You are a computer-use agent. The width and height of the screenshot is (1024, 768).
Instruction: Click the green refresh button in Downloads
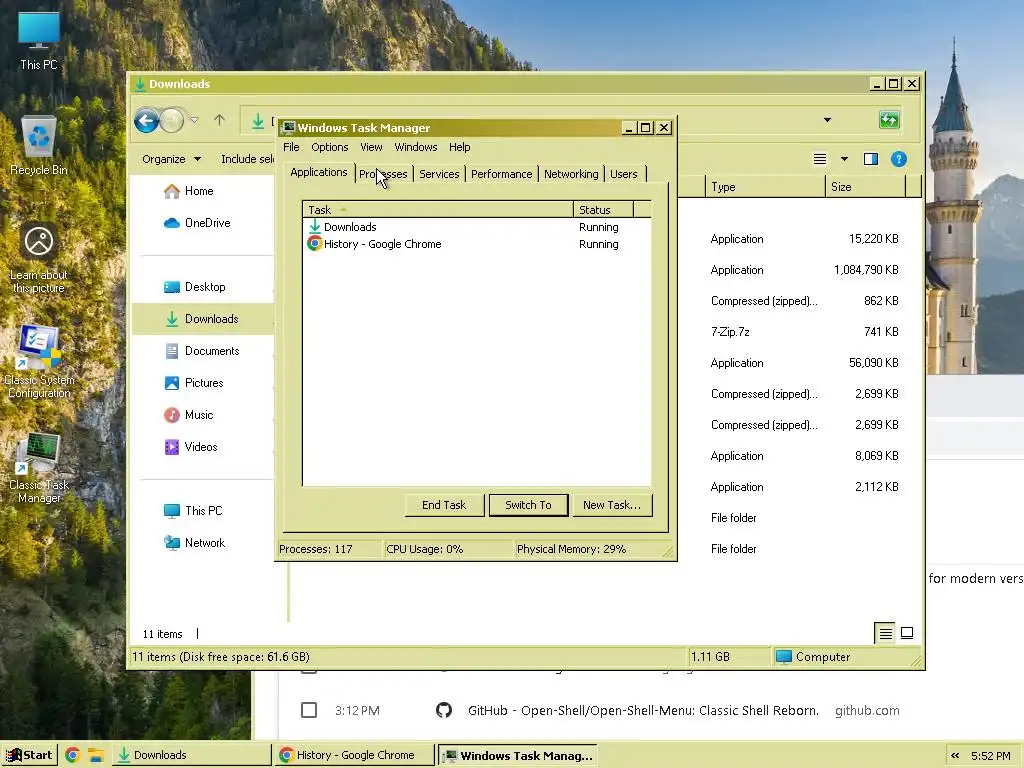coord(889,120)
